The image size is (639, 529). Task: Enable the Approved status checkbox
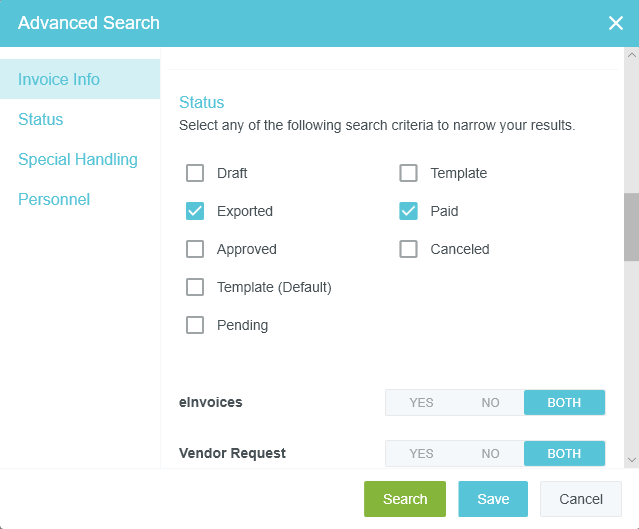[x=196, y=249]
